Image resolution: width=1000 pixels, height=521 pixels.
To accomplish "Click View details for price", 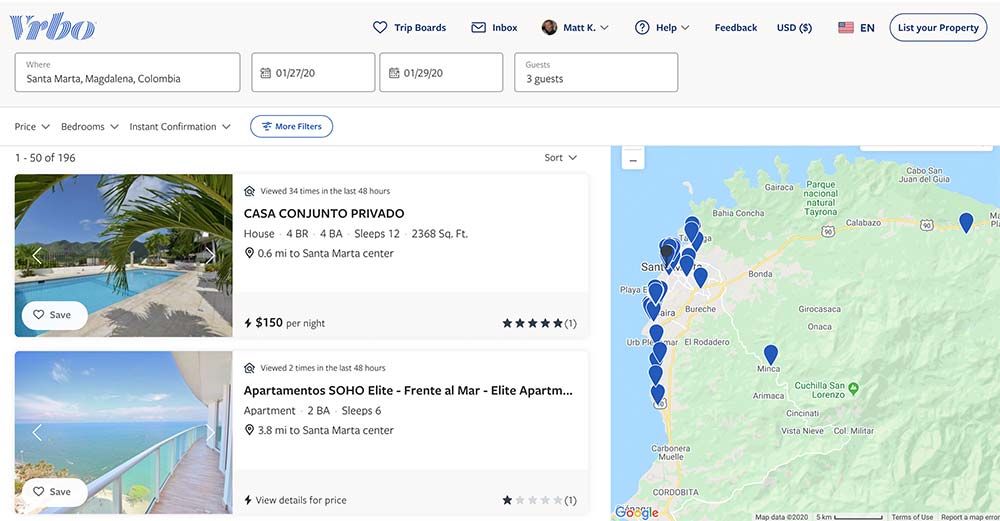I will [301, 501].
